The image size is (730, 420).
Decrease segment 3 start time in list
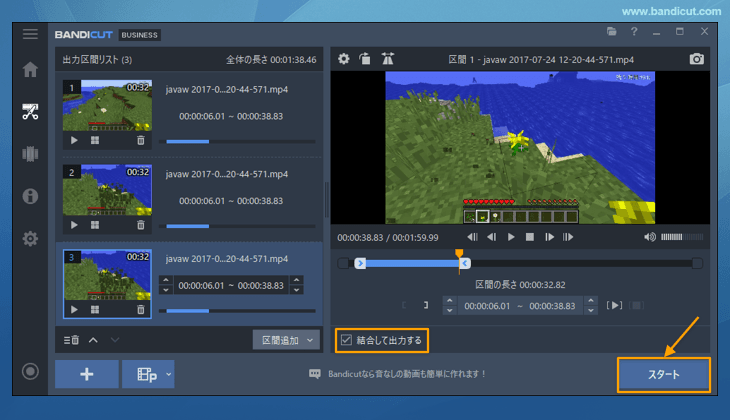[166, 291]
